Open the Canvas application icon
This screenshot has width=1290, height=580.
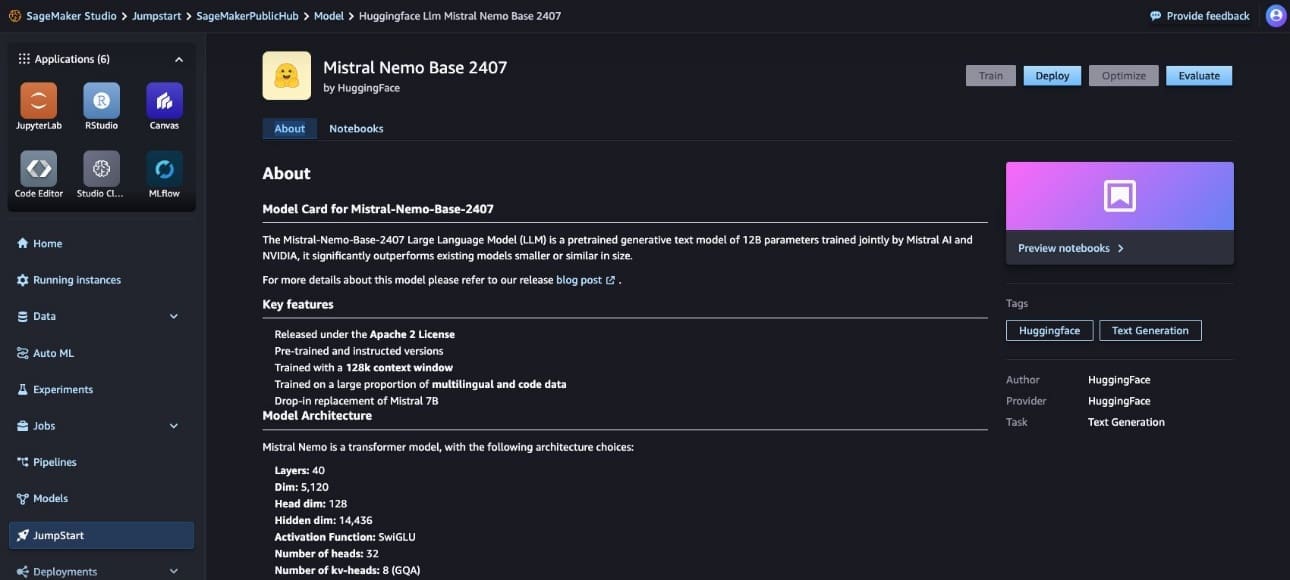164,100
